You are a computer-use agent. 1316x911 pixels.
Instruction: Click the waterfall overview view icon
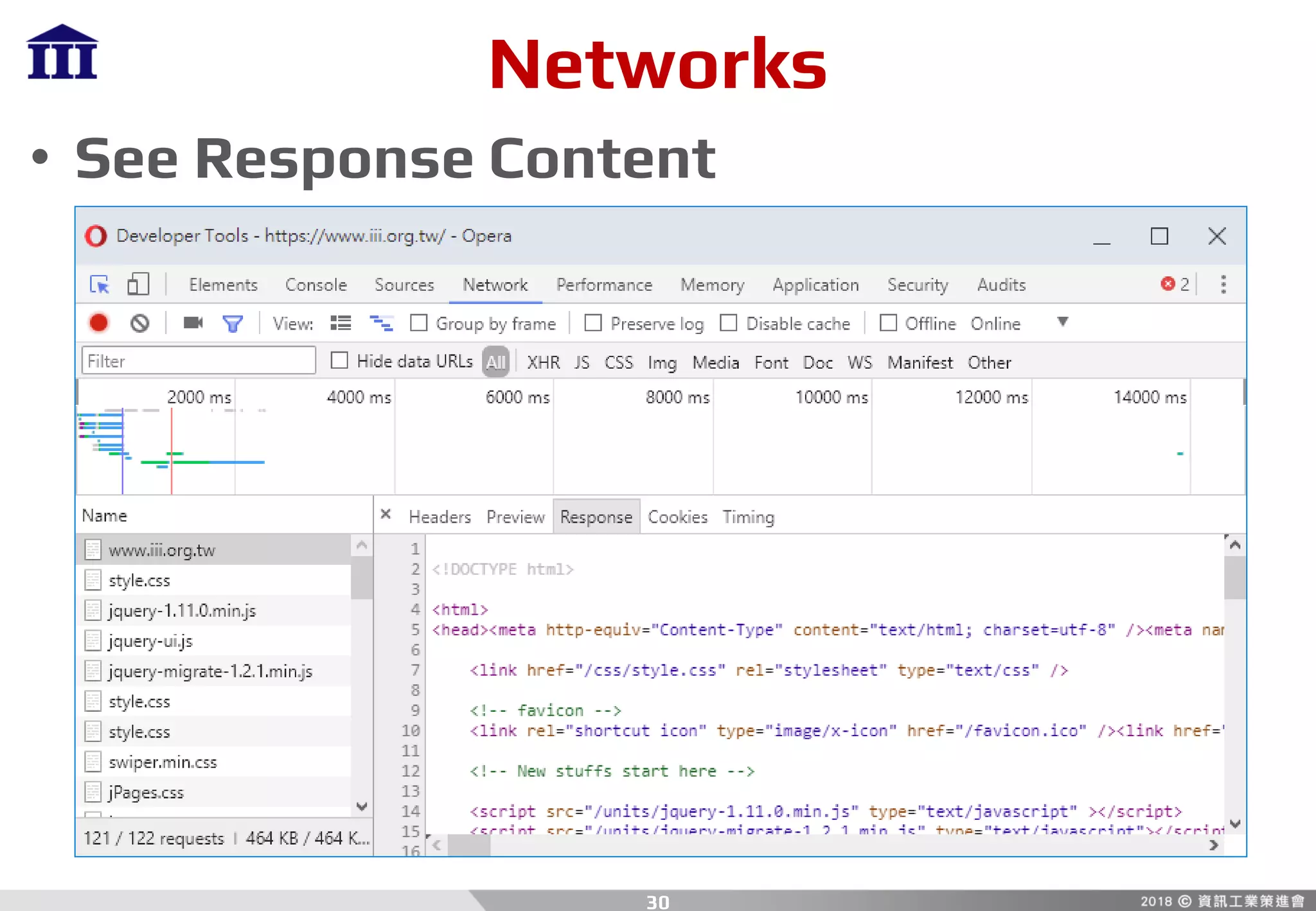tap(381, 323)
